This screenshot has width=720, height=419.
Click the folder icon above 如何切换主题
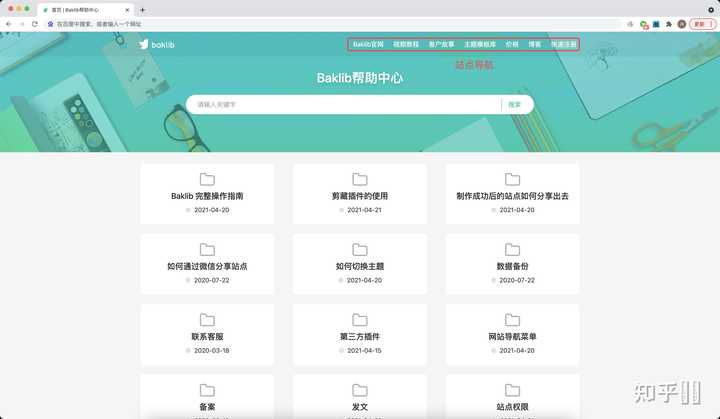pos(360,249)
